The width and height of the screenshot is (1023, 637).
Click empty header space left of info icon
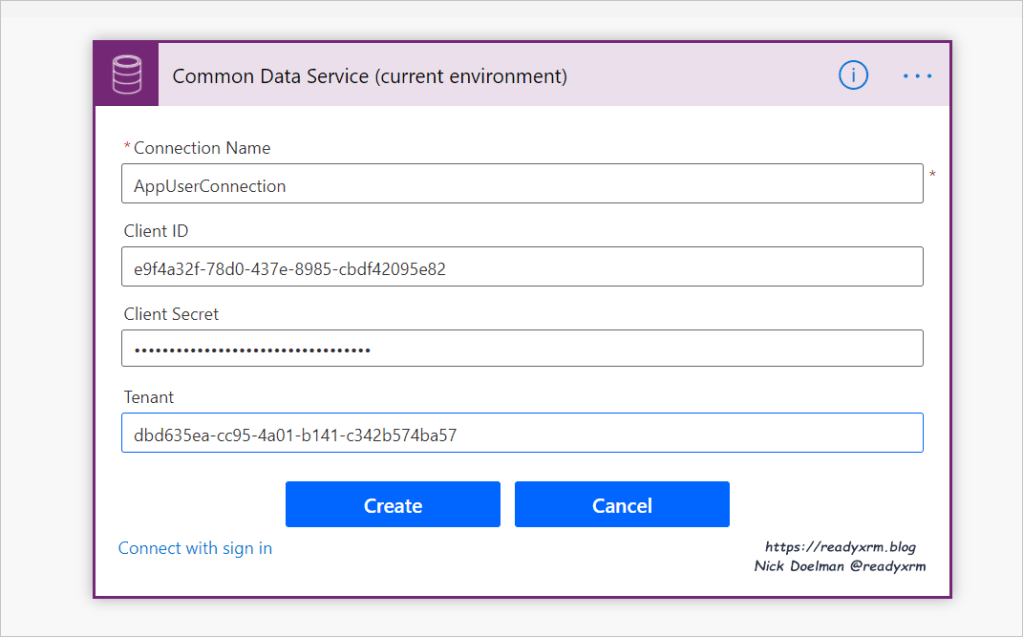[700, 76]
